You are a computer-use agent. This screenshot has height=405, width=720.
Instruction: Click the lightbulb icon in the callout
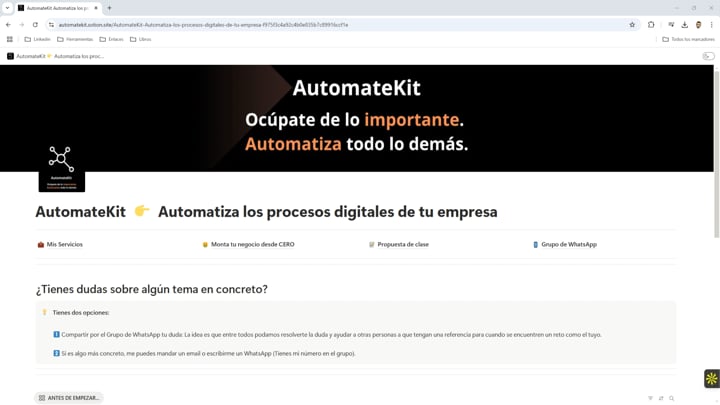(x=45, y=312)
